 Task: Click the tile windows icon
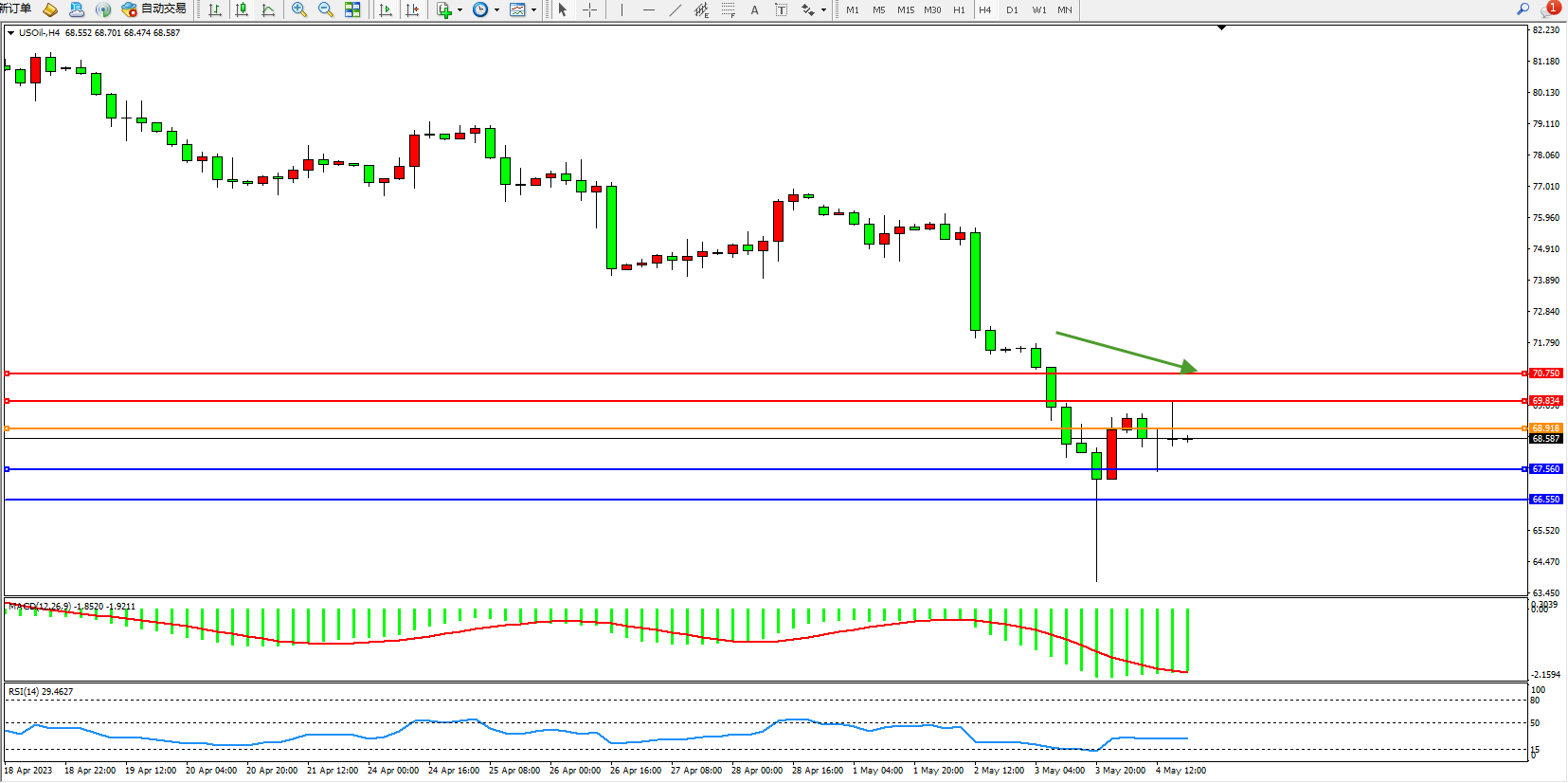coord(352,9)
